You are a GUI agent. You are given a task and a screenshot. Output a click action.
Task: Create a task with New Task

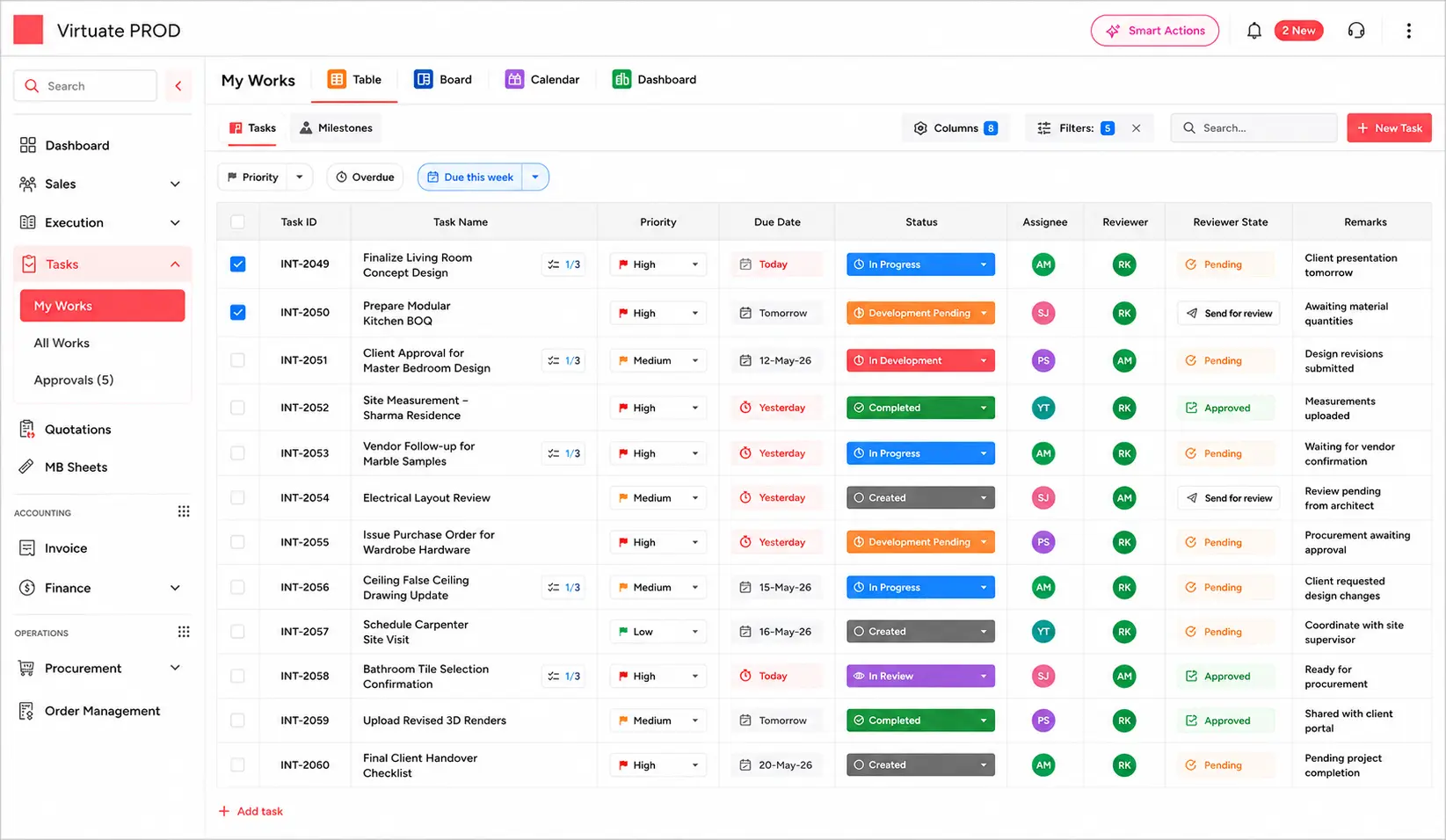point(1390,128)
